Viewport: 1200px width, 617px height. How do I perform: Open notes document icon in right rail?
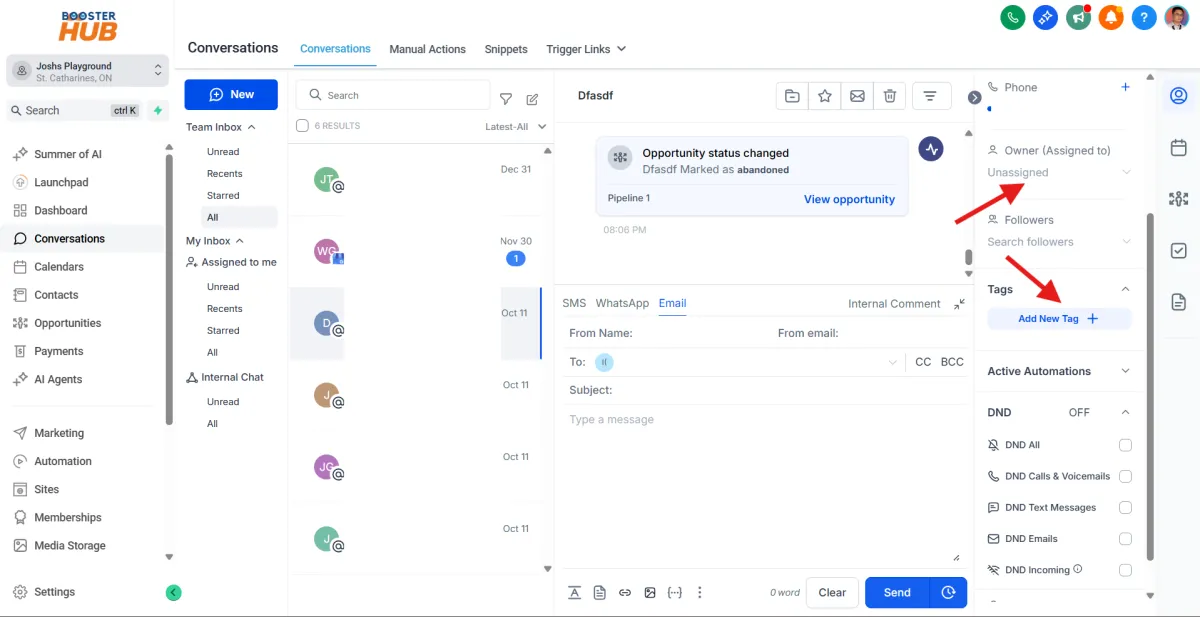point(1179,302)
